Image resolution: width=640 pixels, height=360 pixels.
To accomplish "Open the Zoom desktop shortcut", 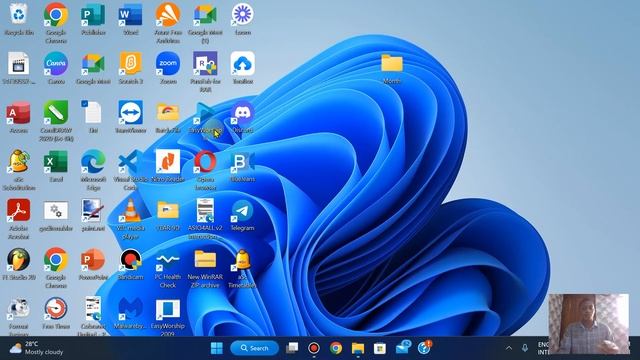I will click(x=168, y=68).
